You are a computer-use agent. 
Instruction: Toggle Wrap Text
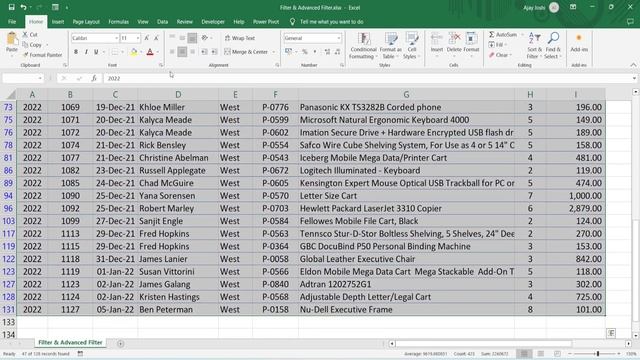click(x=240, y=38)
